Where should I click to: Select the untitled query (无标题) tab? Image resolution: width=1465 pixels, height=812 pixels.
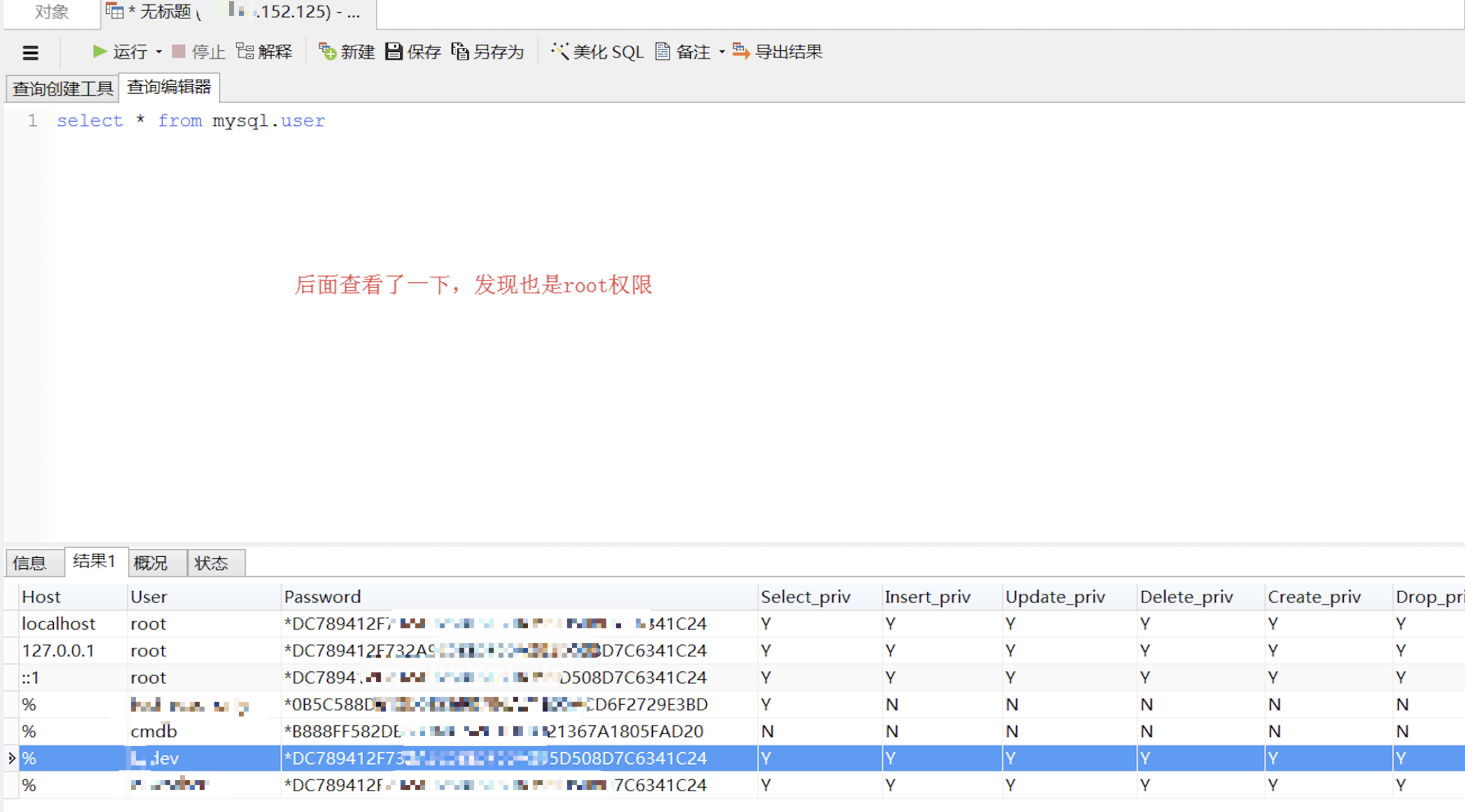(239, 12)
